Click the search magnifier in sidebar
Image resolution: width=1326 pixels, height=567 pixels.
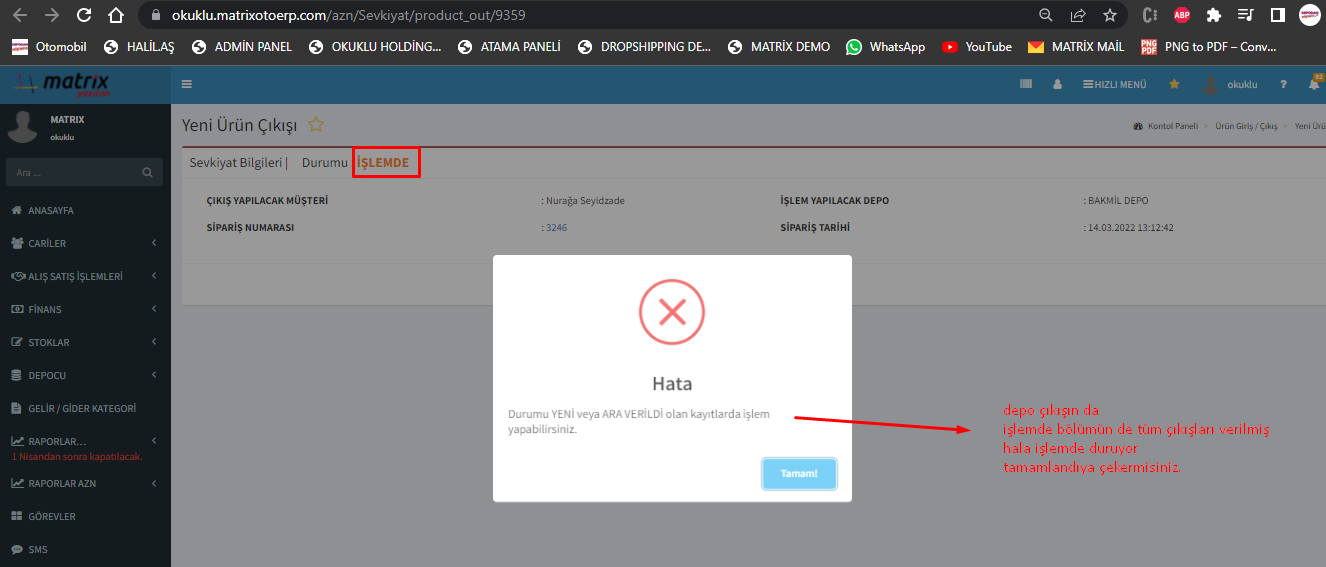pyautogui.click(x=147, y=173)
